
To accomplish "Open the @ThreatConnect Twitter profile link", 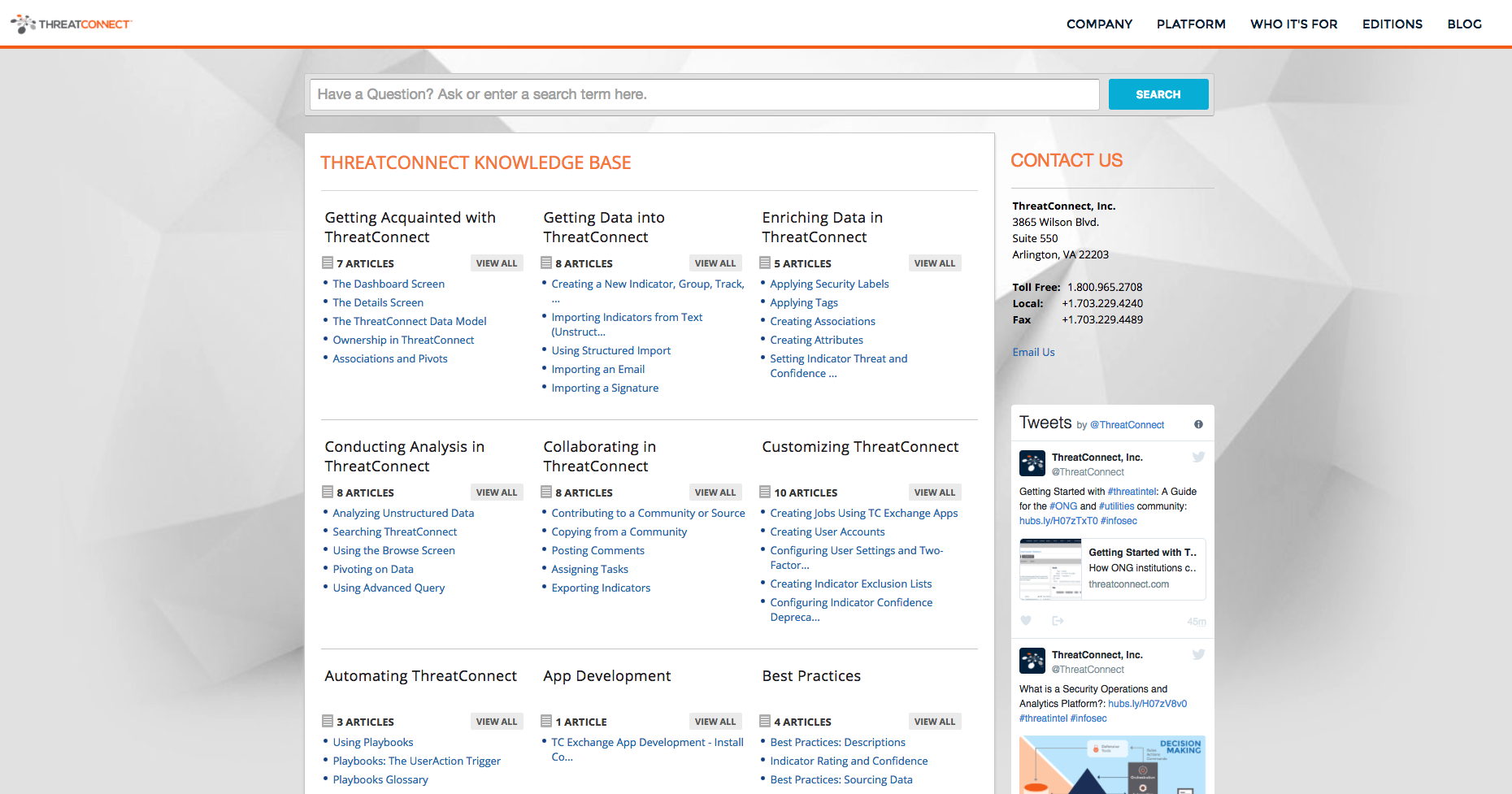I will pos(1127,425).
